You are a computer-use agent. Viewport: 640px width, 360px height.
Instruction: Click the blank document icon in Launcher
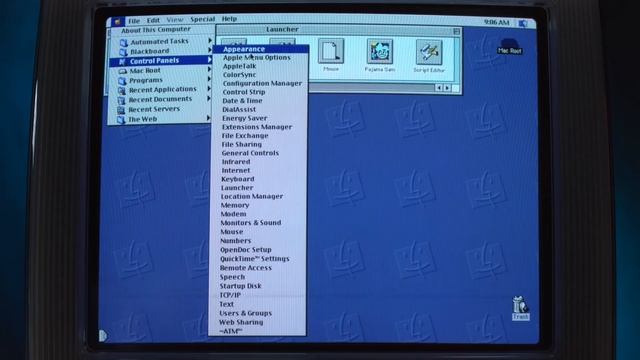[331, 51]
